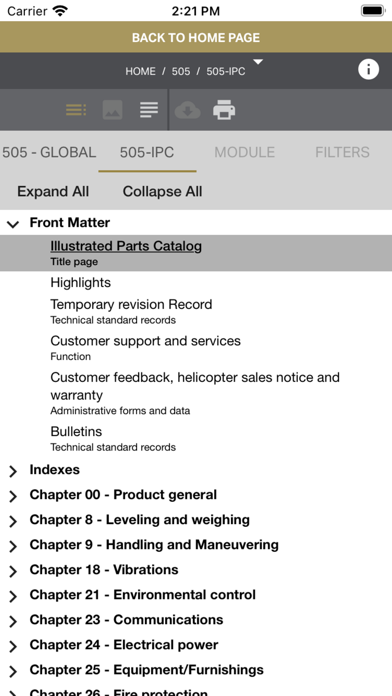Open the info circle icon

click(368, 70)
